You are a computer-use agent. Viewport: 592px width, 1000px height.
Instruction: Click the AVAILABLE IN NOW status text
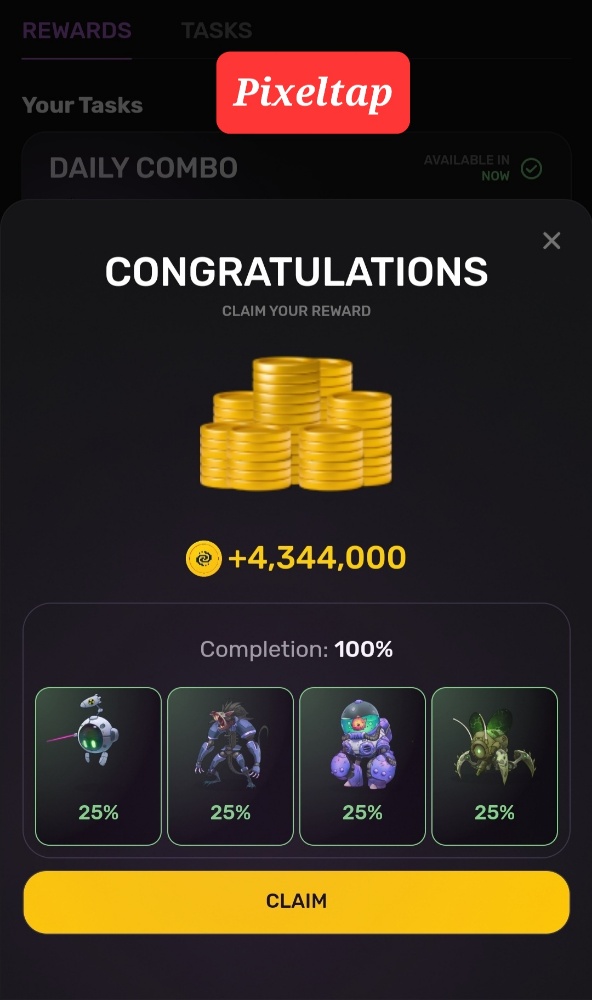(467, 168)
